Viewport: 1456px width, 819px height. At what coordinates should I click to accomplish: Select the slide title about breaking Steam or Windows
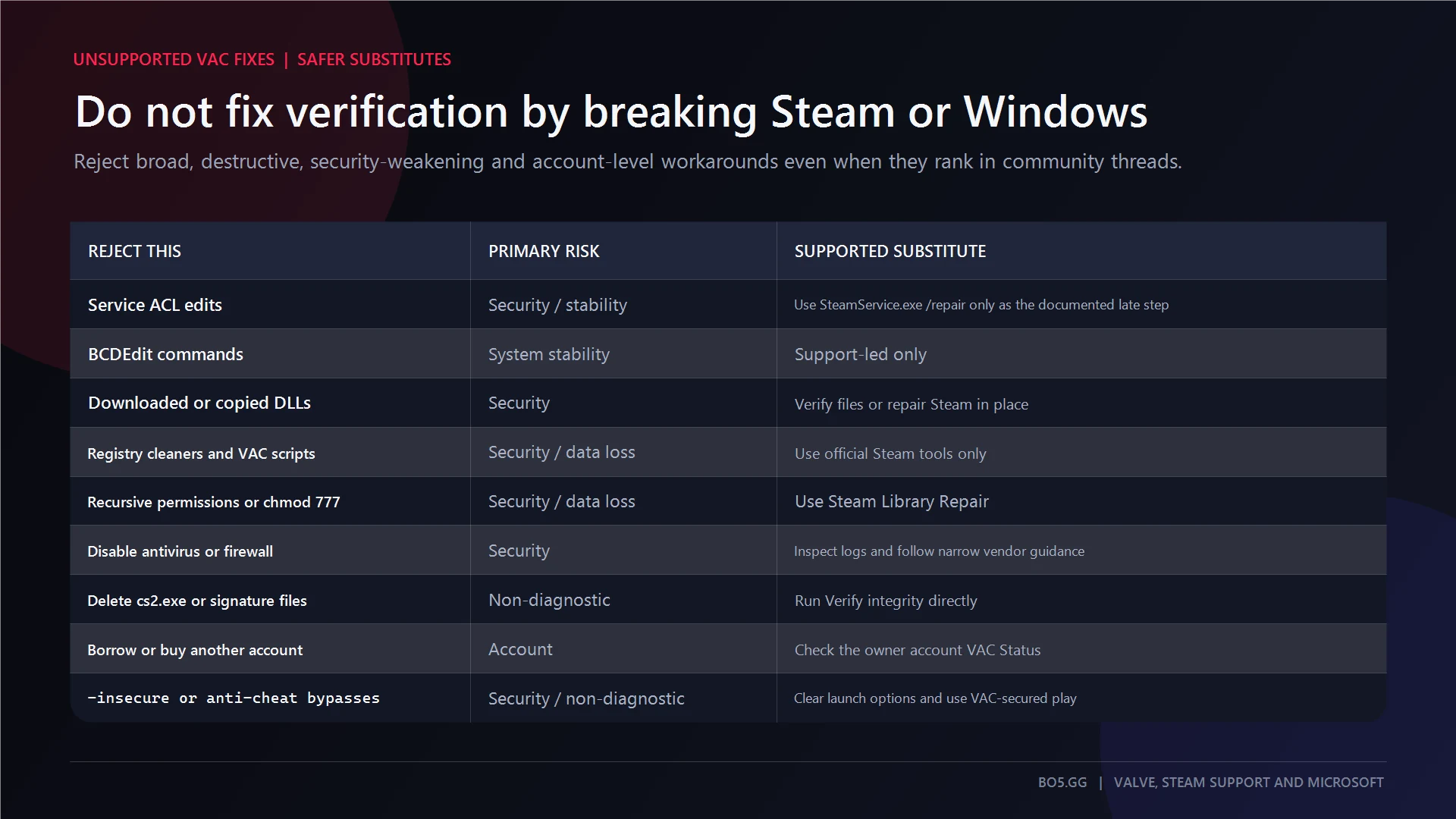coord(611,112)
